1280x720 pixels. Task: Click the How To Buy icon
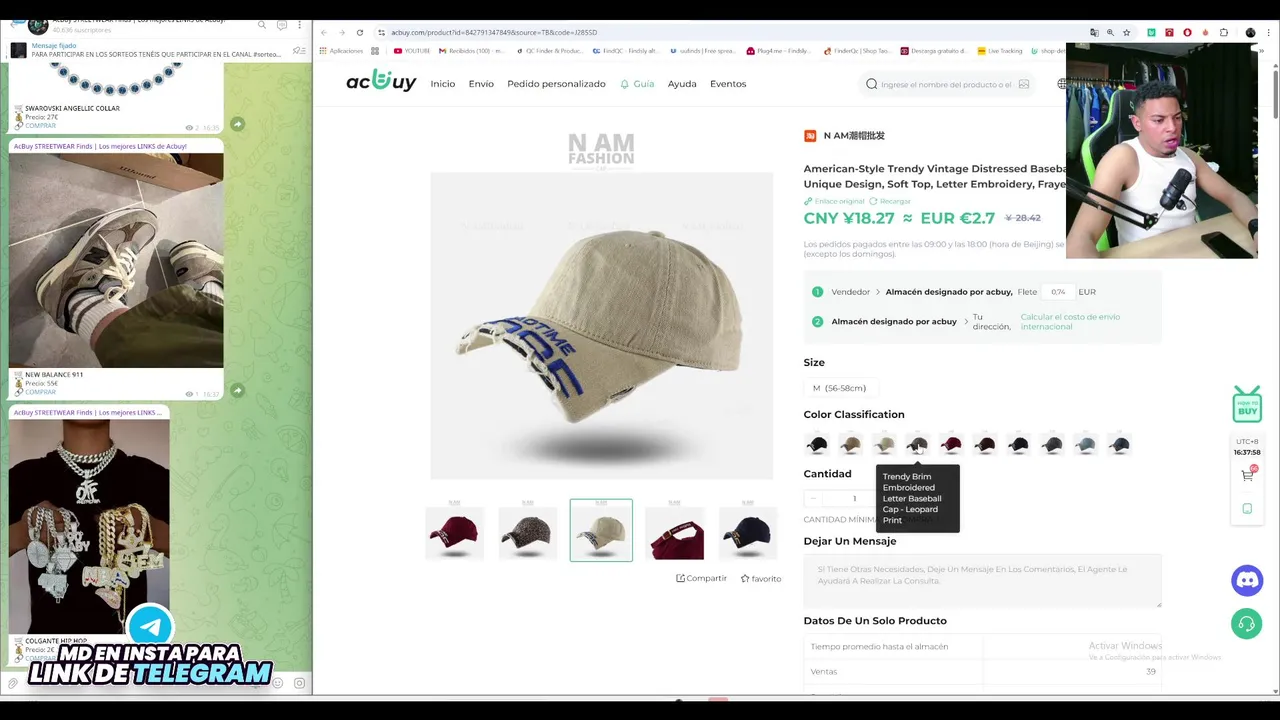(1247, 405)
